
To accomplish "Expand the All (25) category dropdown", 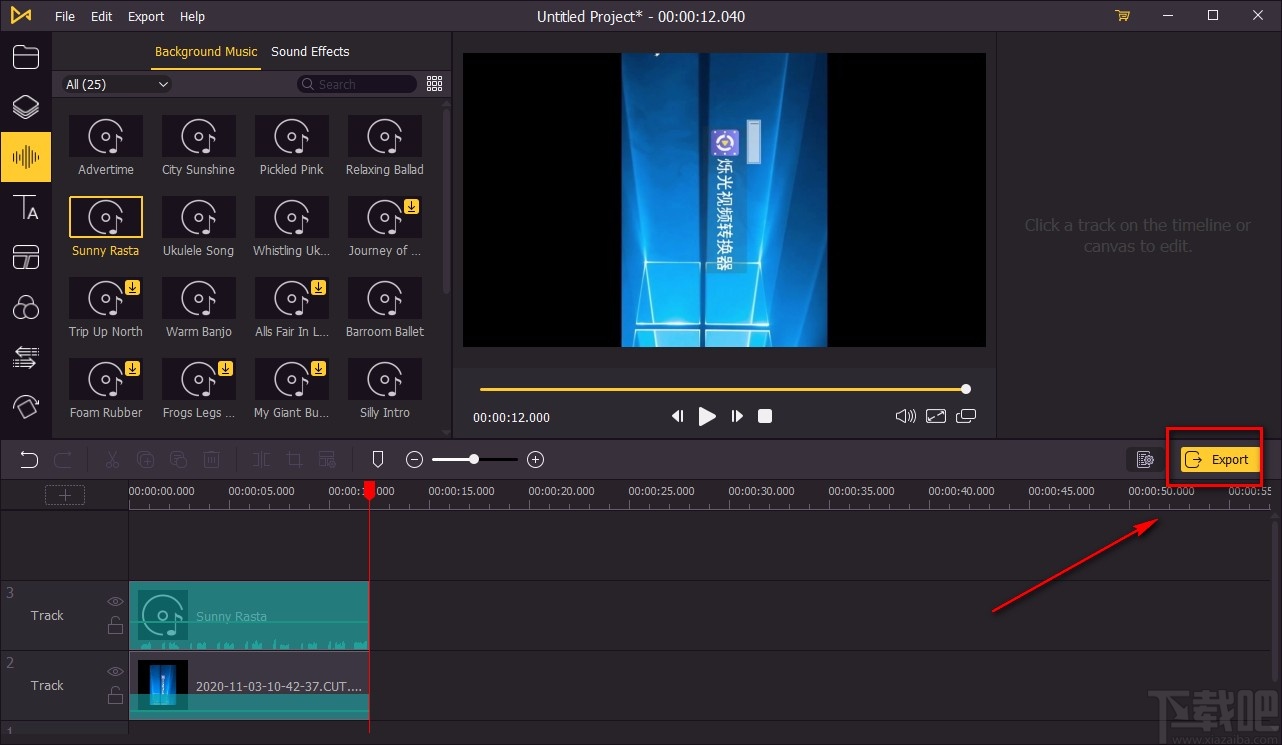I will point(116,84).
